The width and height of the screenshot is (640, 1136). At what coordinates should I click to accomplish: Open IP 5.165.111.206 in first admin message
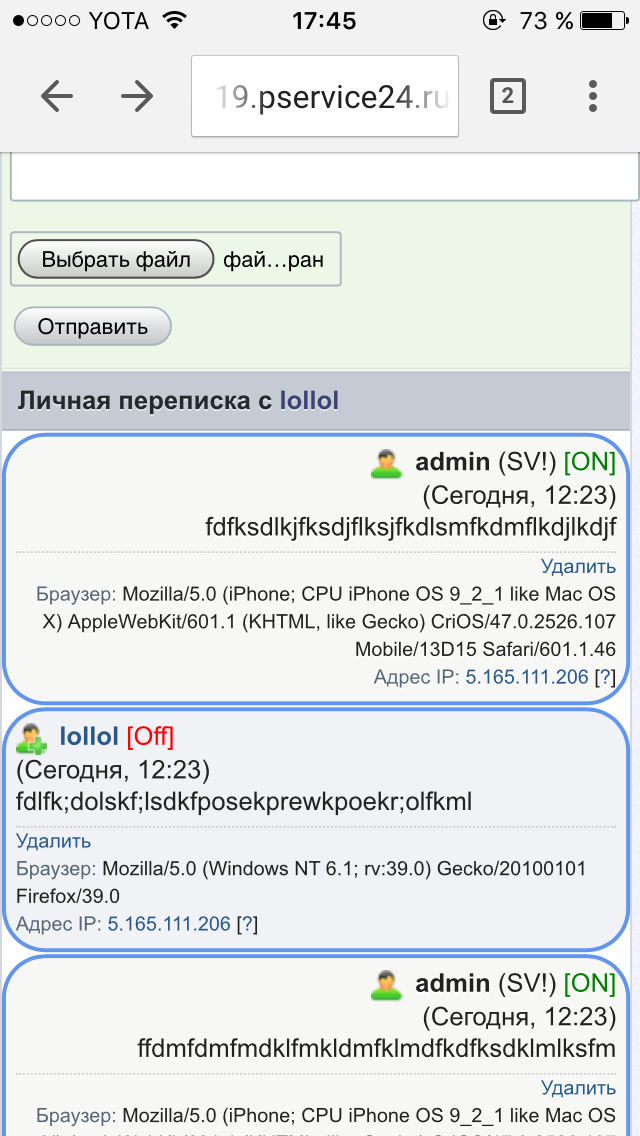click(527, 677)
